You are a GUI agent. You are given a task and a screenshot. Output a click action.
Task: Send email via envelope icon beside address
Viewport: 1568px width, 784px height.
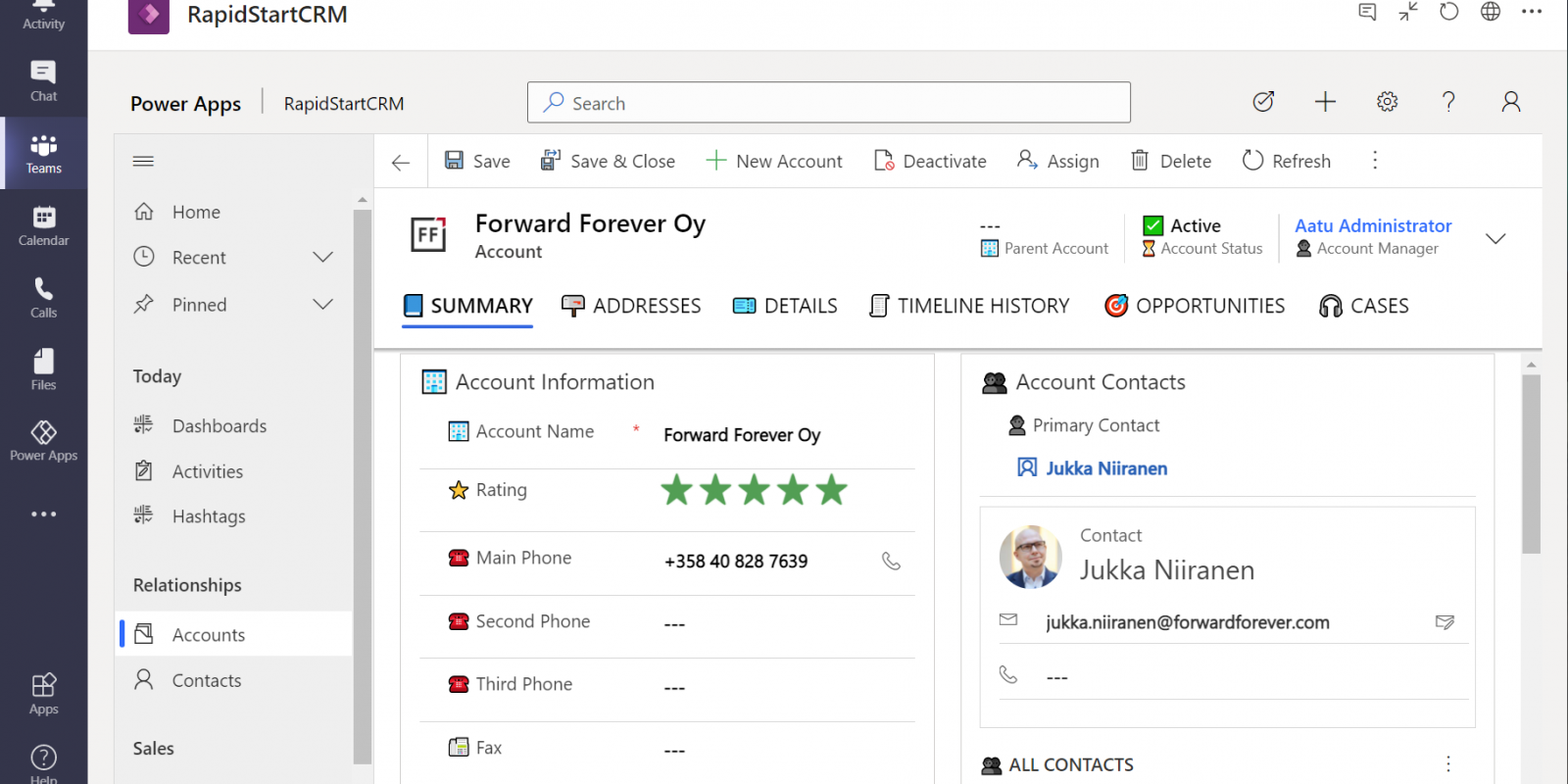coord(1445,621)
